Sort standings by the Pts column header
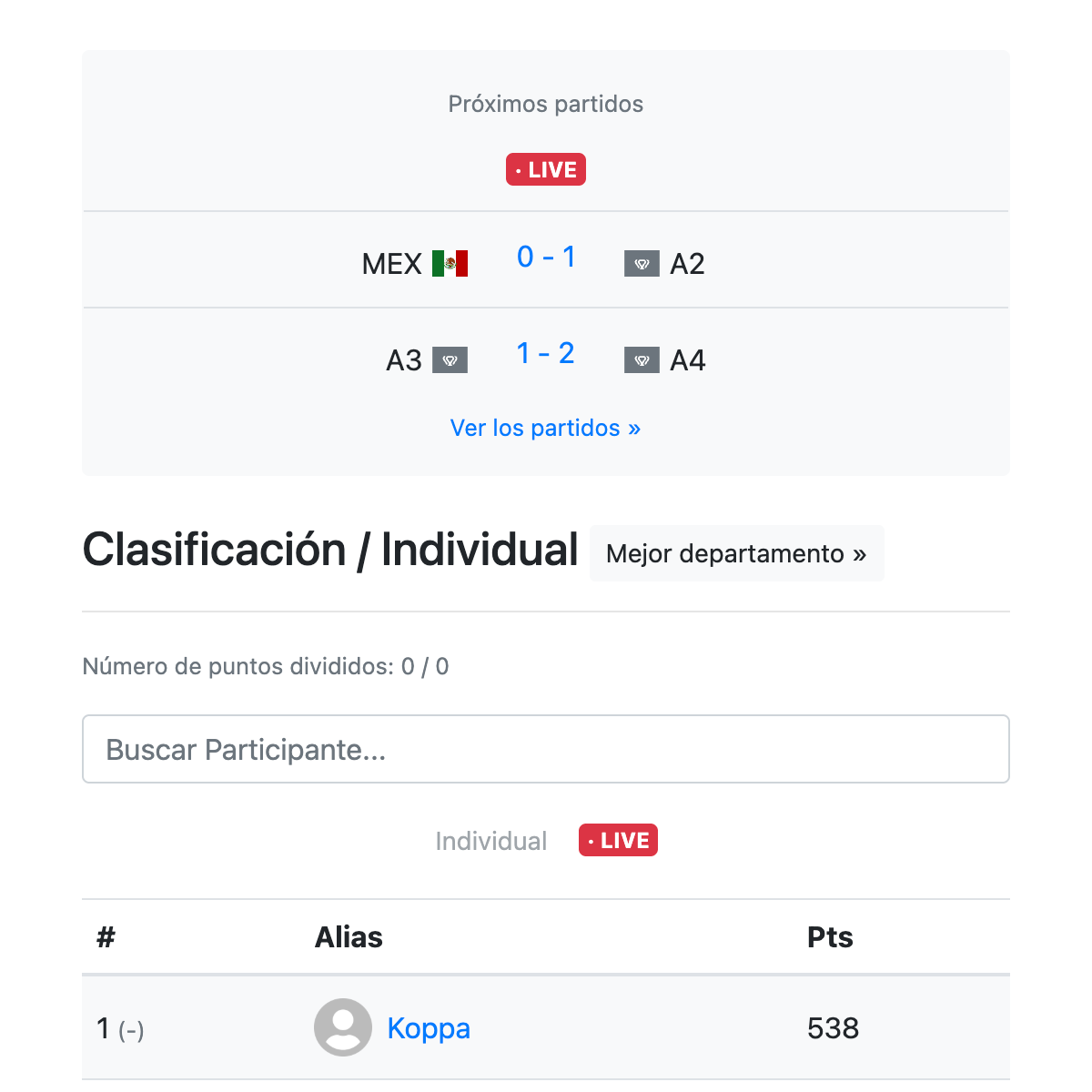The image size is (1092, 1092). 830,937
